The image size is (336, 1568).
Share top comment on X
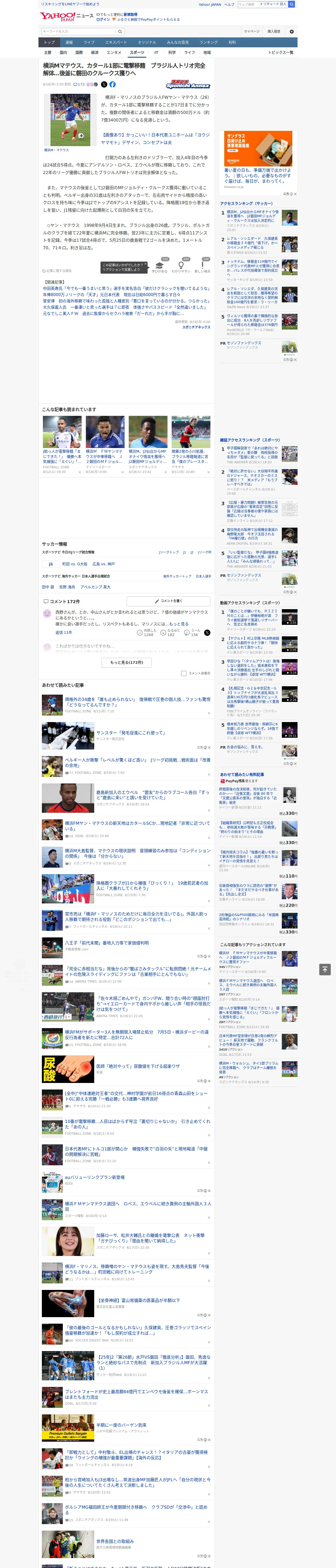point(207,633)
